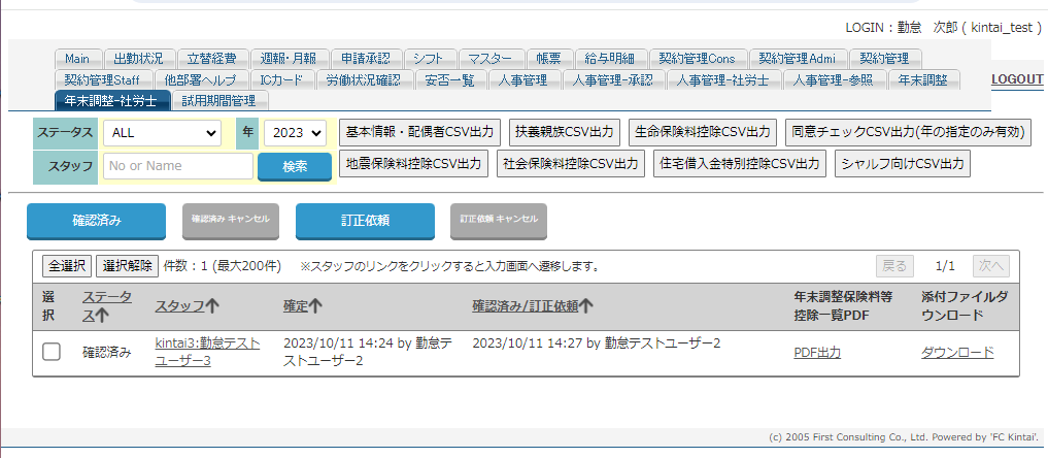The height and width of the screenshot is (459, 1058).
Task: Open the 年 2023 year dropdown
Action: 295,133
